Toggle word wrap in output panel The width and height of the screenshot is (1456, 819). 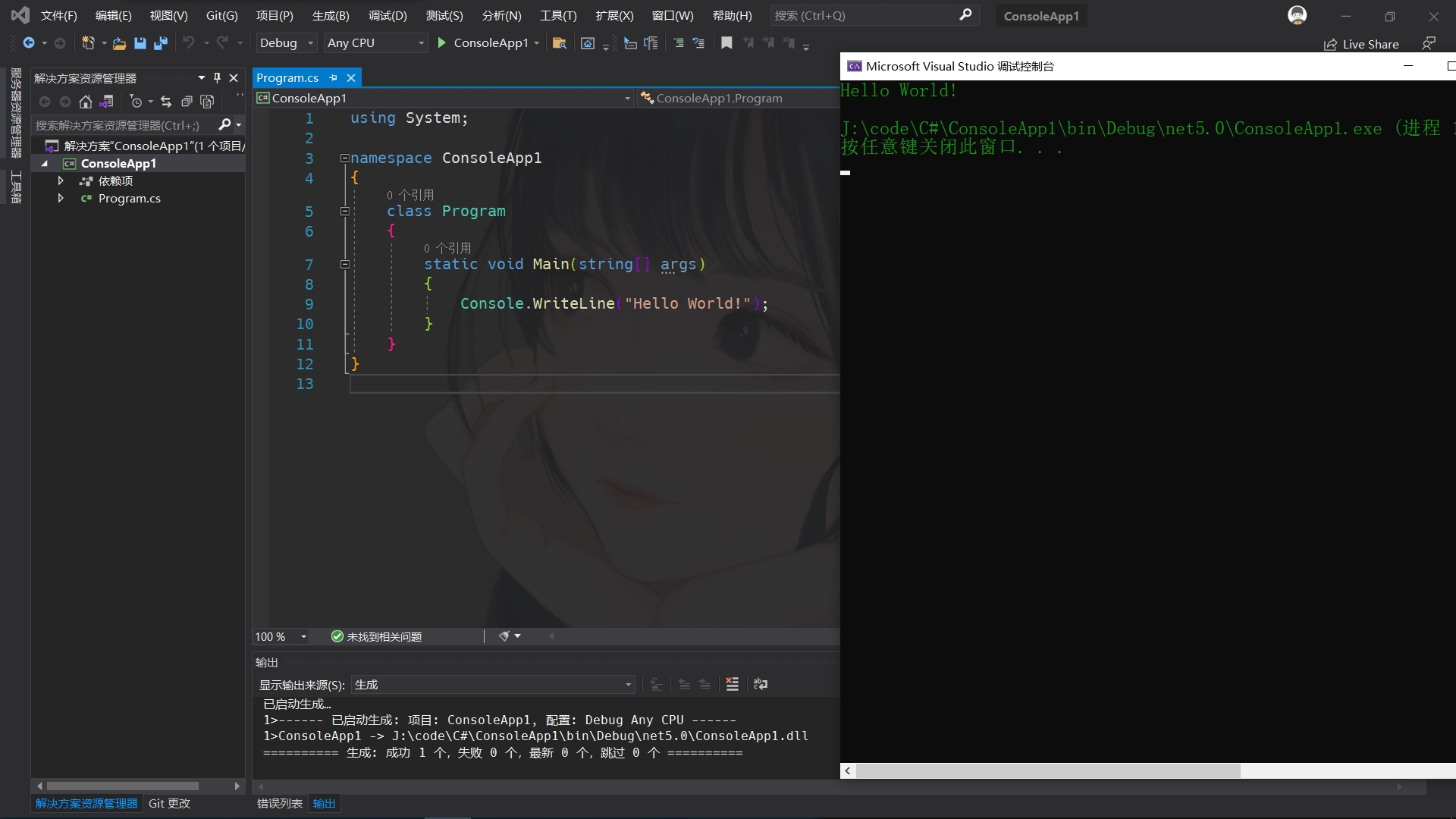click(x=760, y=684)
